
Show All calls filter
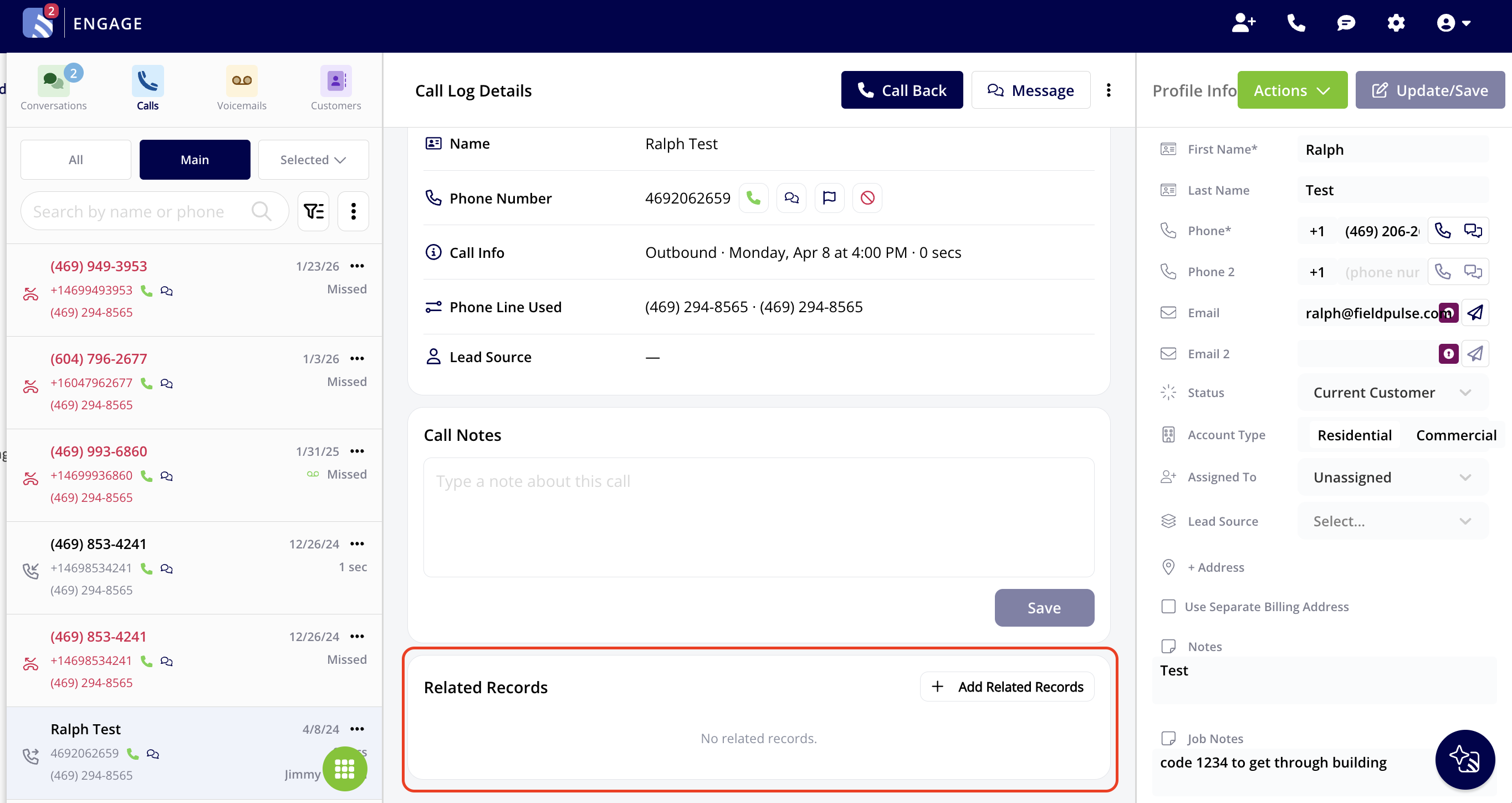[x=76, y=160]
